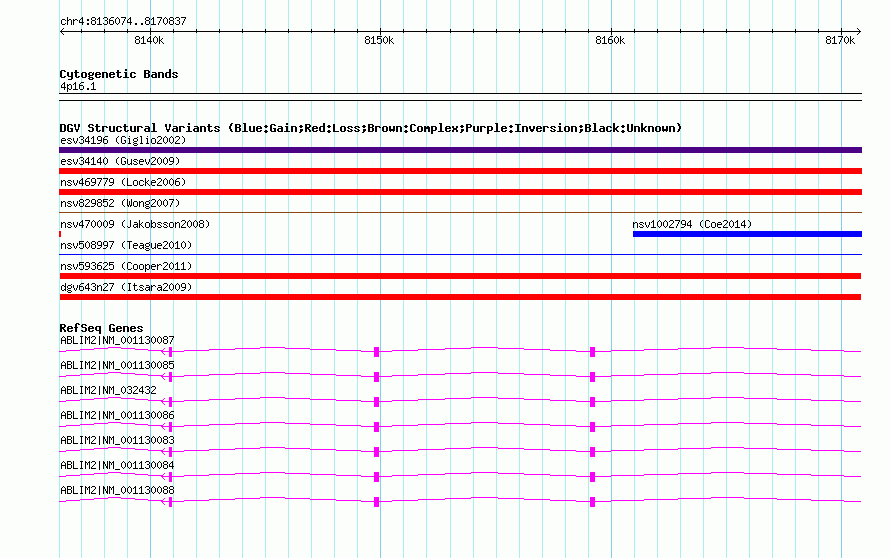Click the middle exon of NM_001130087
The image size is (890, 558).
click(x=376, y=352)
